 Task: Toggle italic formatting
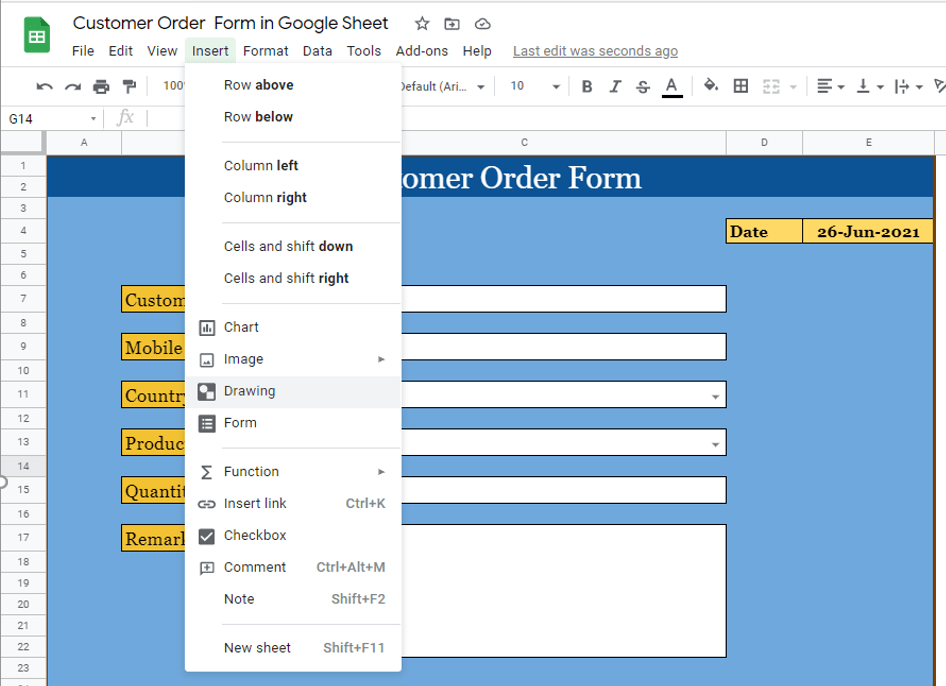[x=615, y=87]
